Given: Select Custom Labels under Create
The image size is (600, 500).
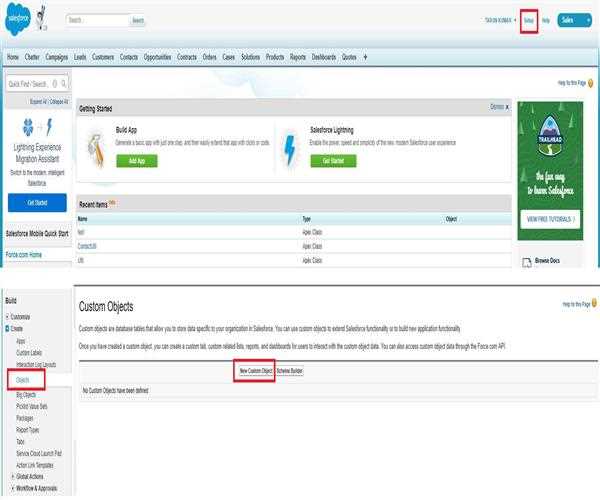Looking at the screenshot, I should point(29,353).
